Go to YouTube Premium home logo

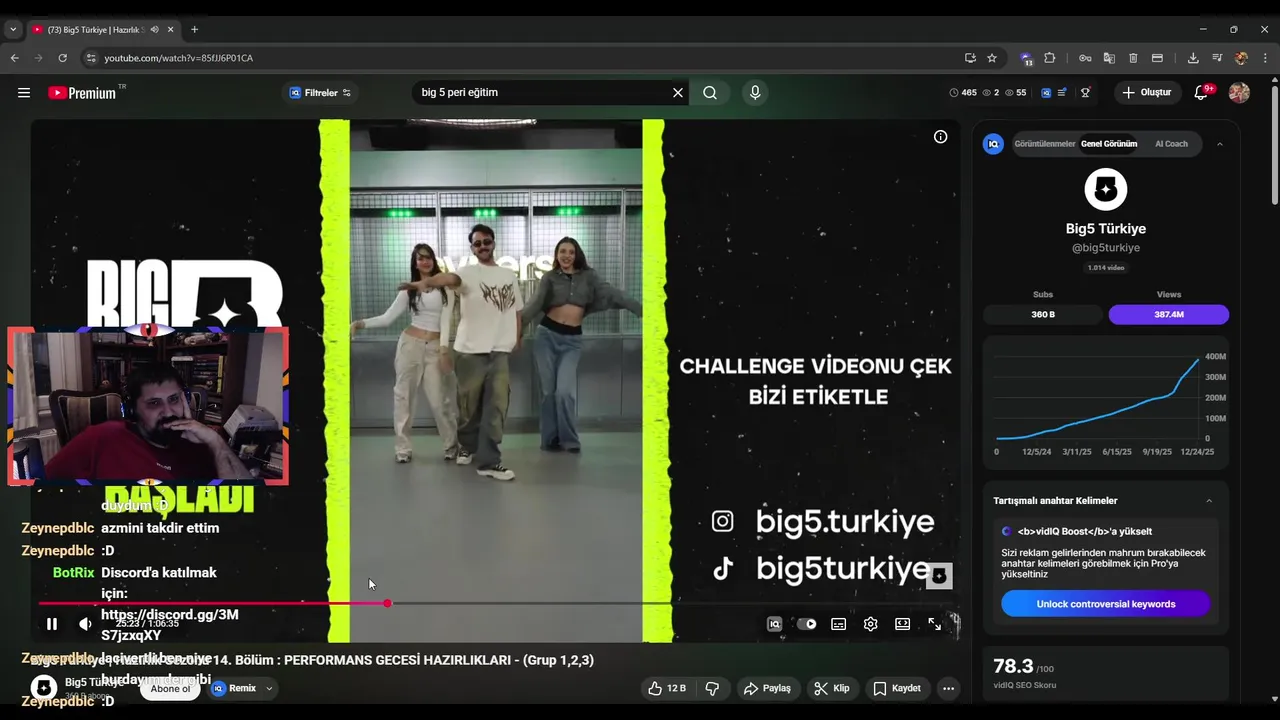coord(82,93)
